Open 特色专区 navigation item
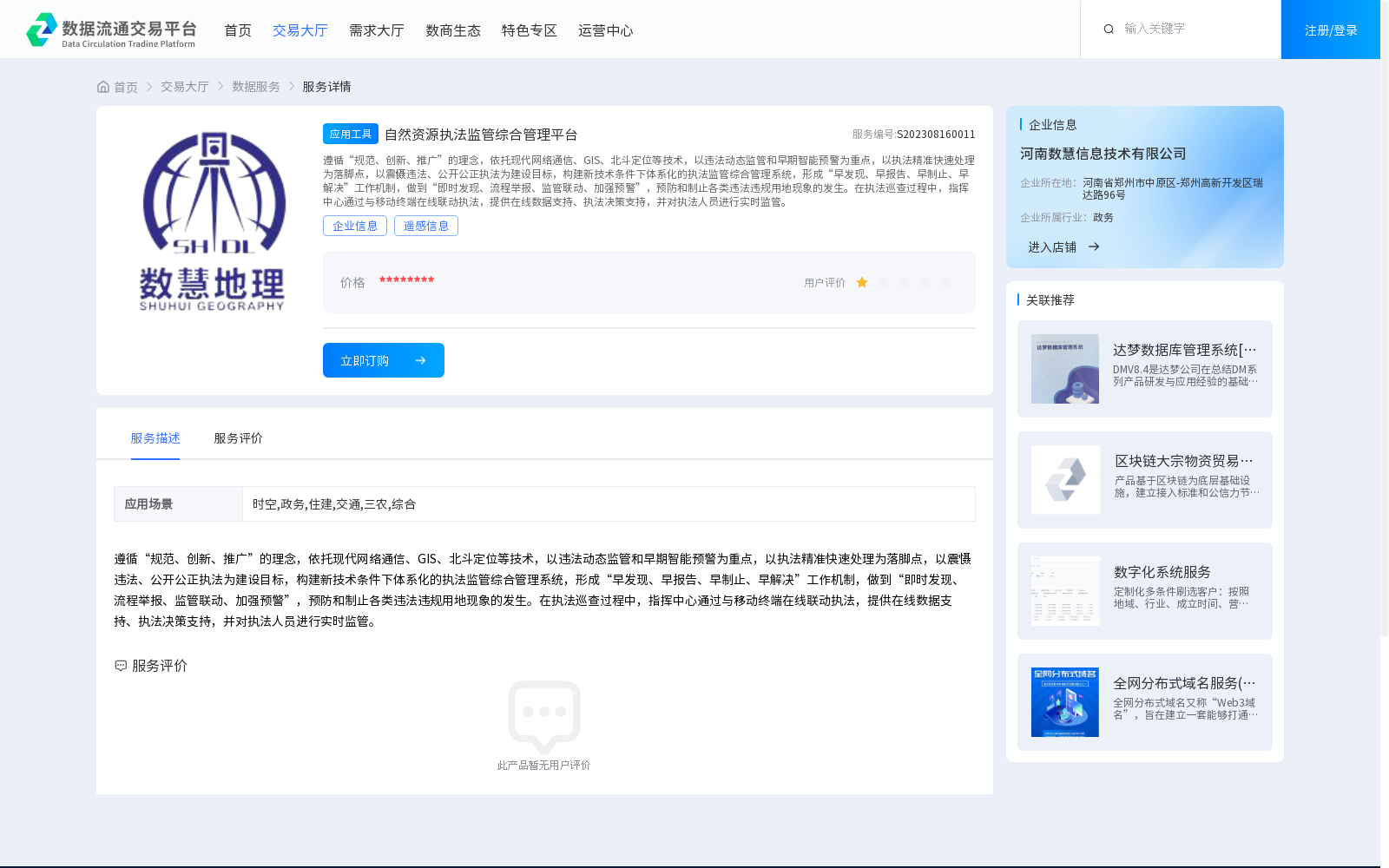 pos(530,30)
